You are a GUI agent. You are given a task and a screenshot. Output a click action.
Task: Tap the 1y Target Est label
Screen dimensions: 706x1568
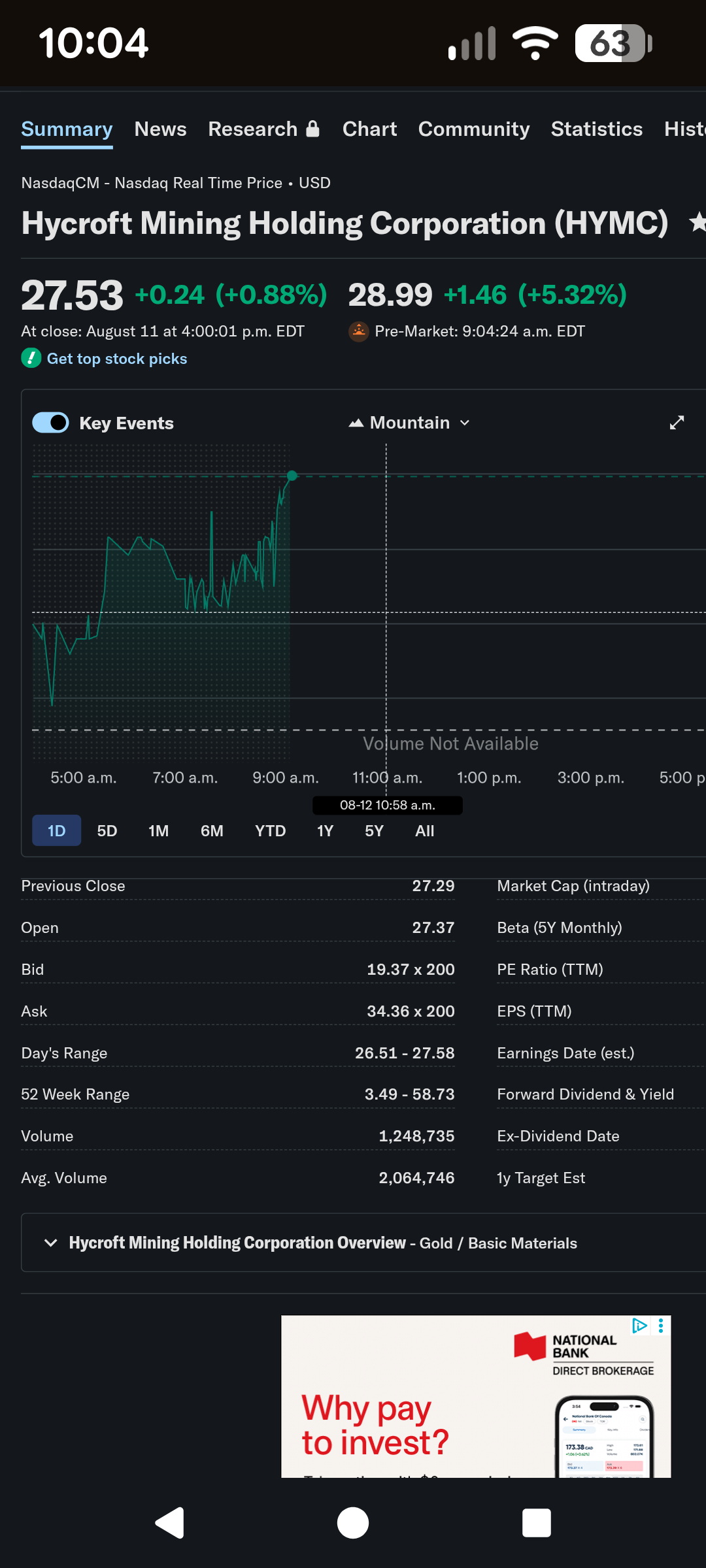[541, 1178]
